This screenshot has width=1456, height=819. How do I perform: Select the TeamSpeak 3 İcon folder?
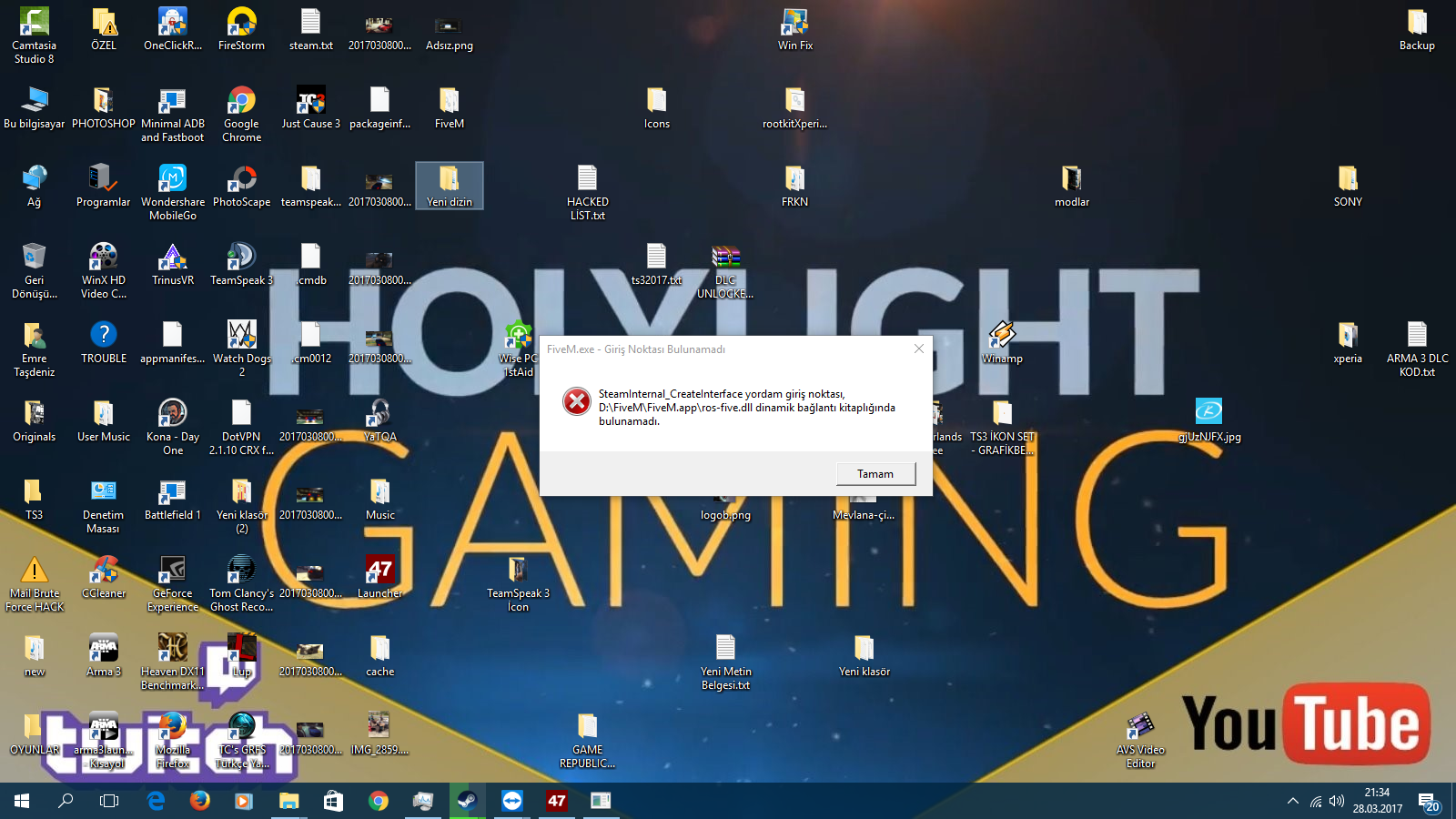point(518,584)
